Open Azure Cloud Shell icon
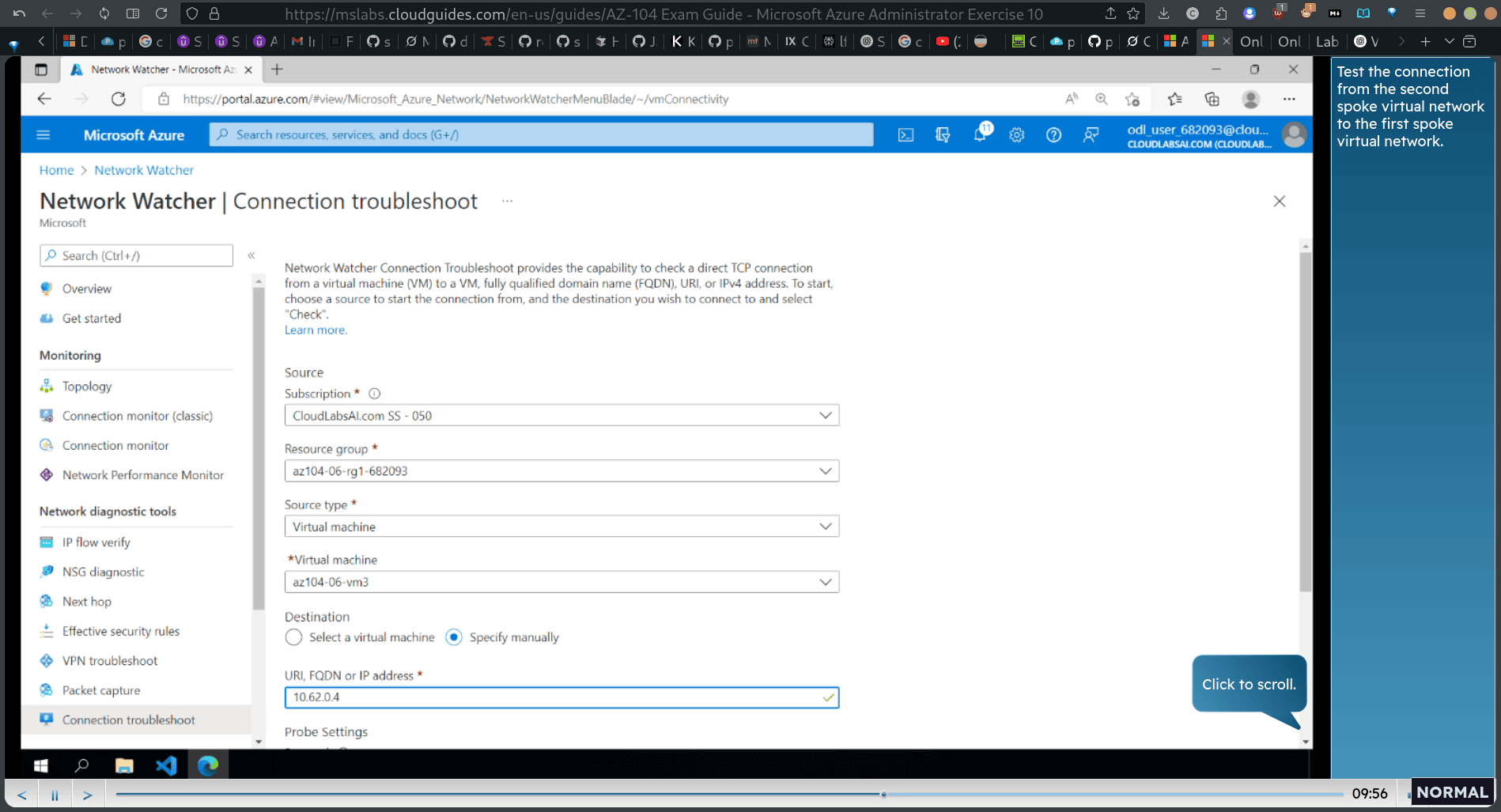 click(x=906, y=135)
